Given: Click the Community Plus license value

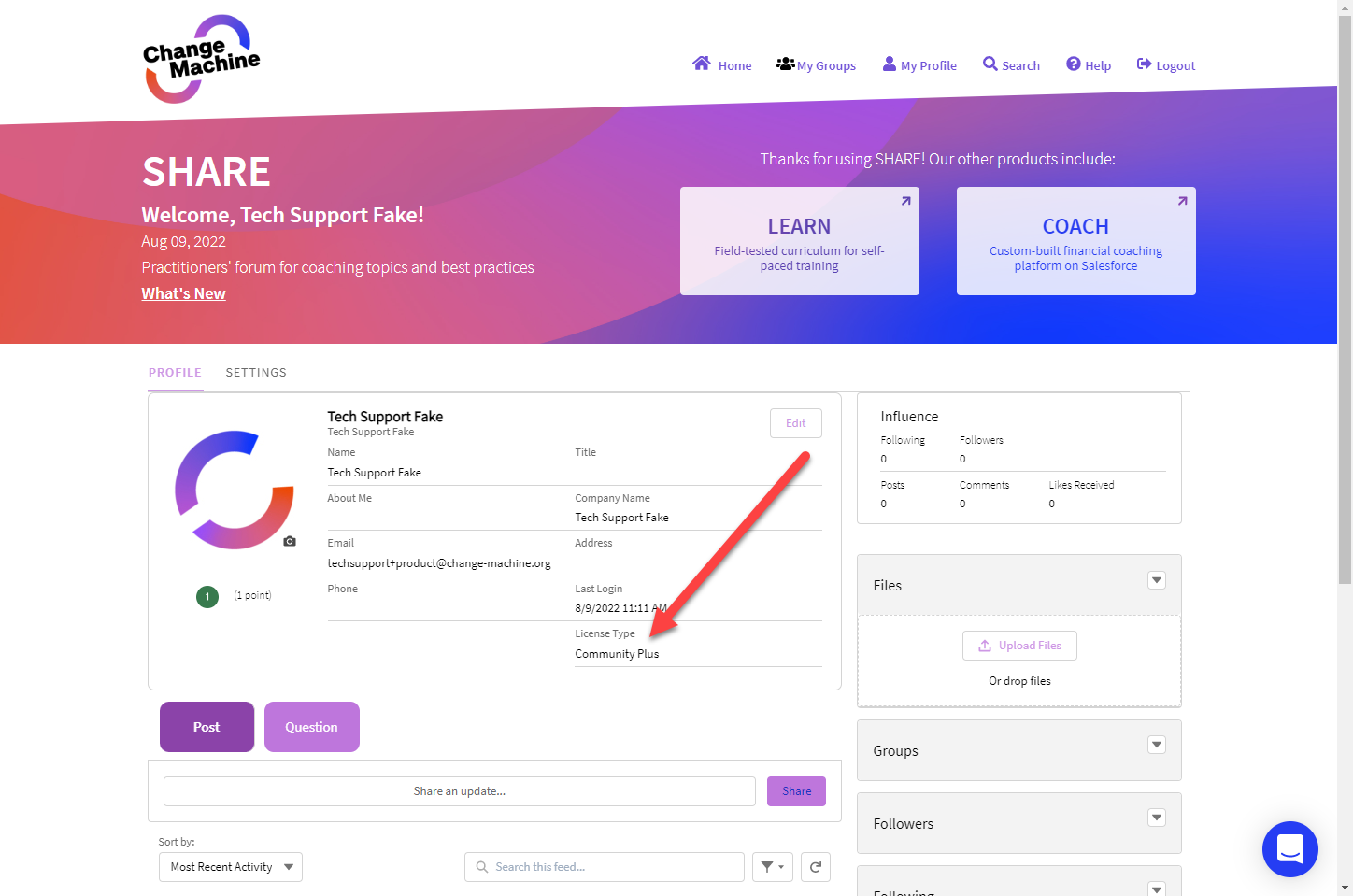Looking at the screenshot, I should pyautogui.click(x=617, y=654).
